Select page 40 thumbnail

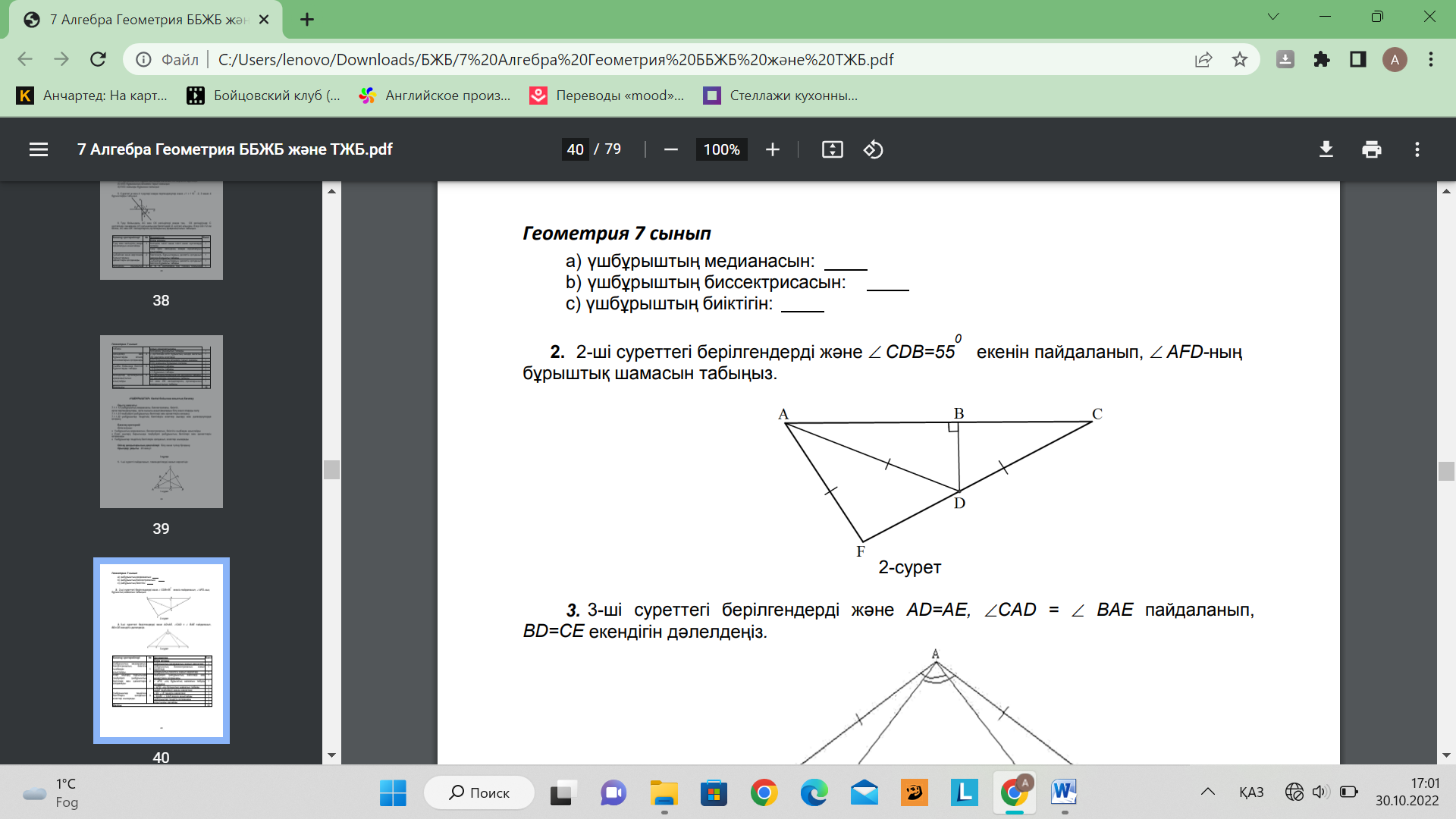(162, 651)
